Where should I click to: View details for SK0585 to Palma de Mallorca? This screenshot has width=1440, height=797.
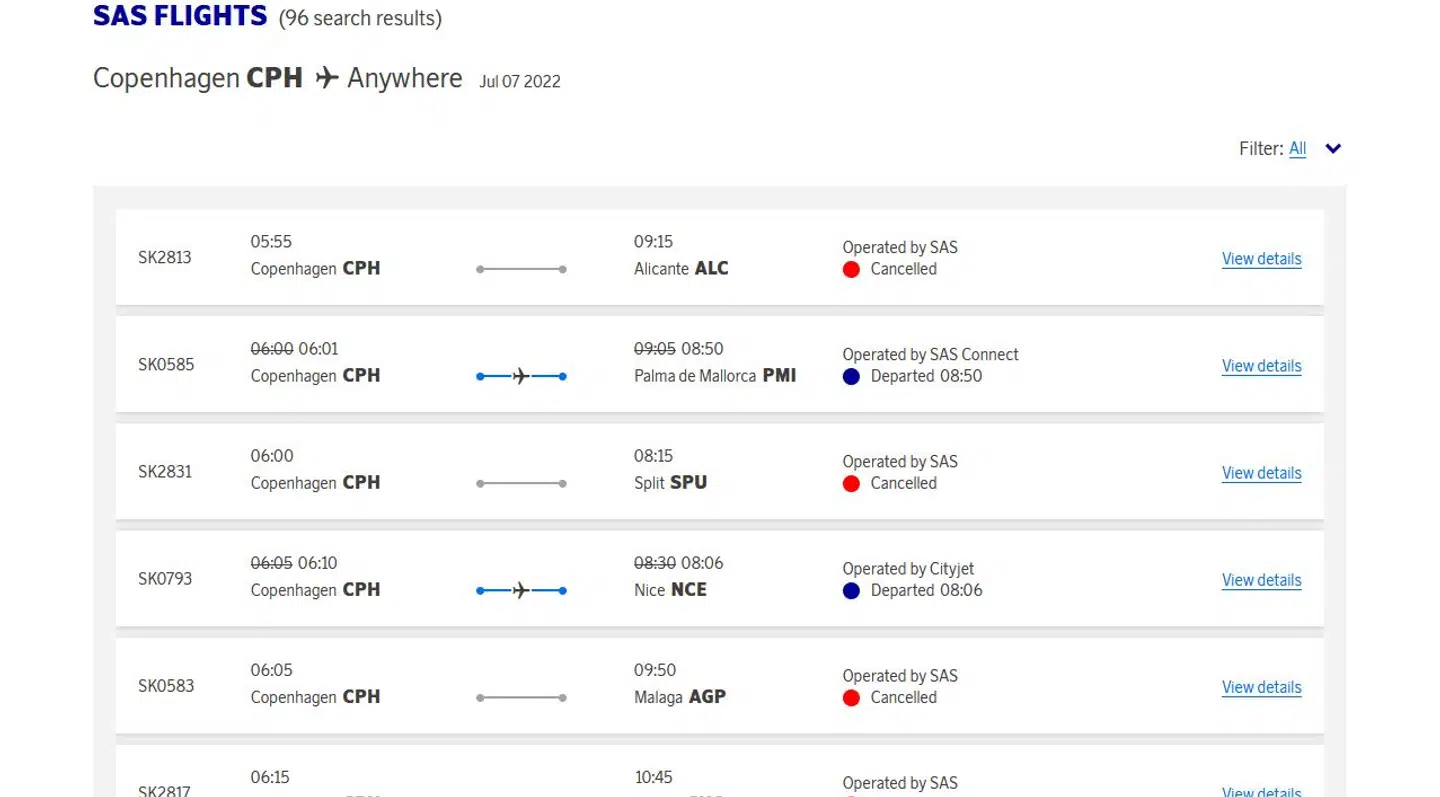pyautogui.click(x=1261, y=366)
